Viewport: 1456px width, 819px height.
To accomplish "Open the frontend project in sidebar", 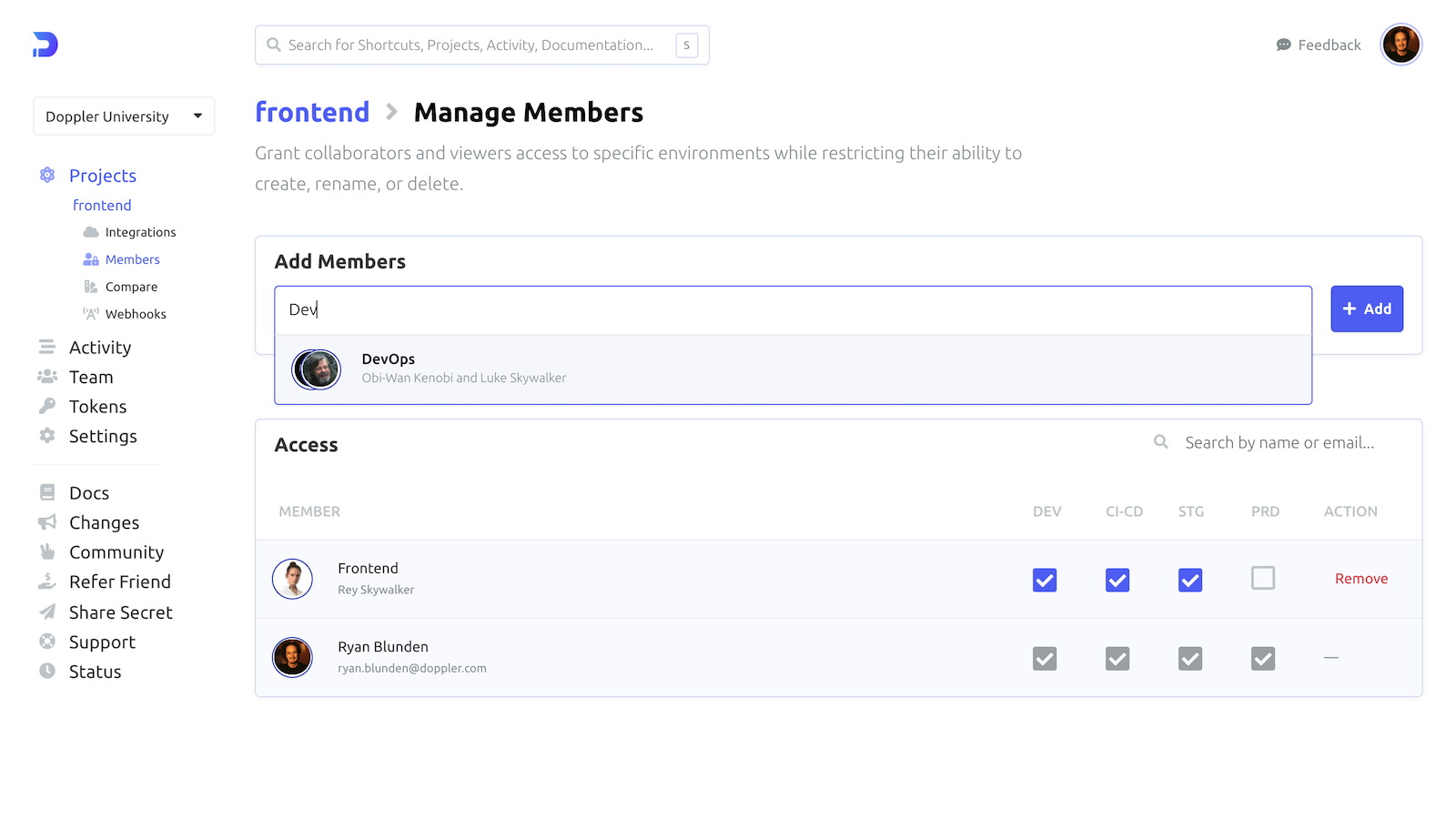I will (102, 206).
